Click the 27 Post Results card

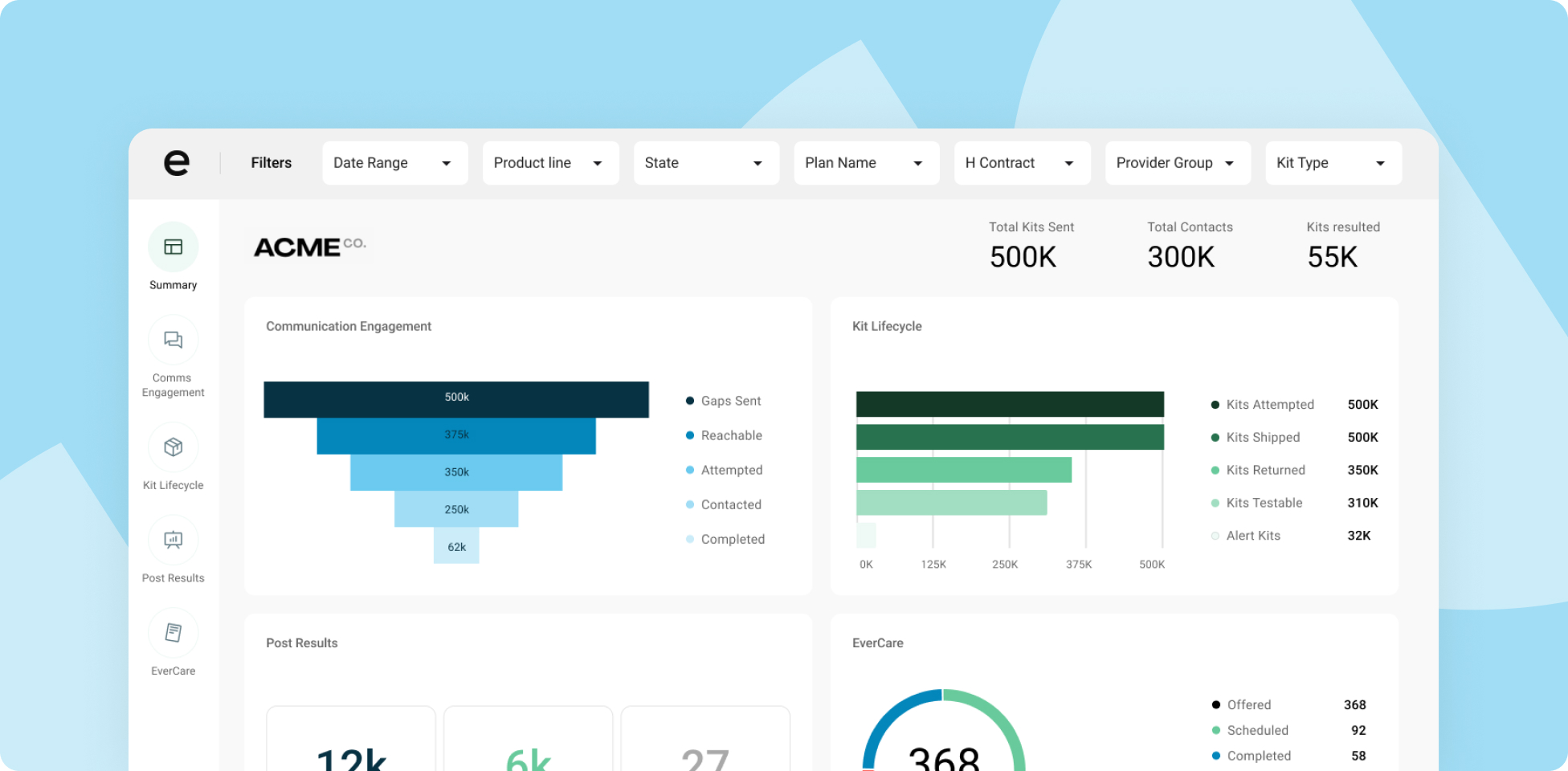(705, 739)
